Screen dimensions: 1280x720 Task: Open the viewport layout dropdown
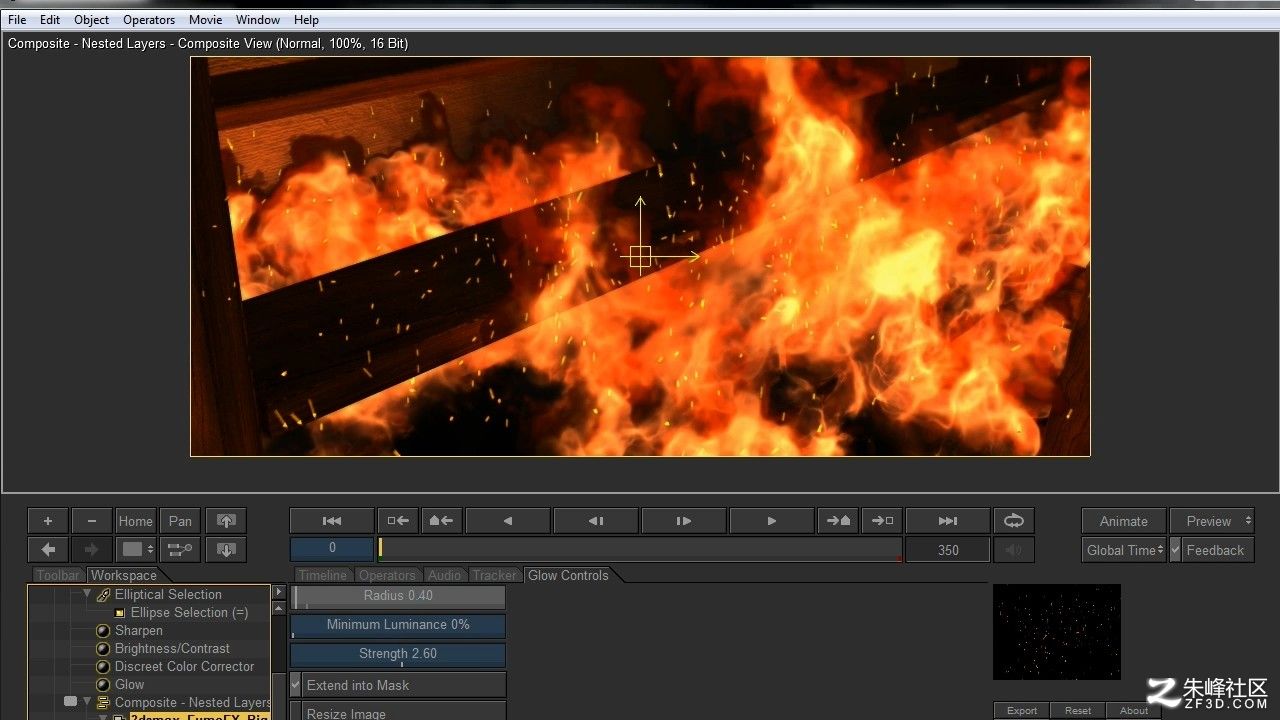pos(136,549)
